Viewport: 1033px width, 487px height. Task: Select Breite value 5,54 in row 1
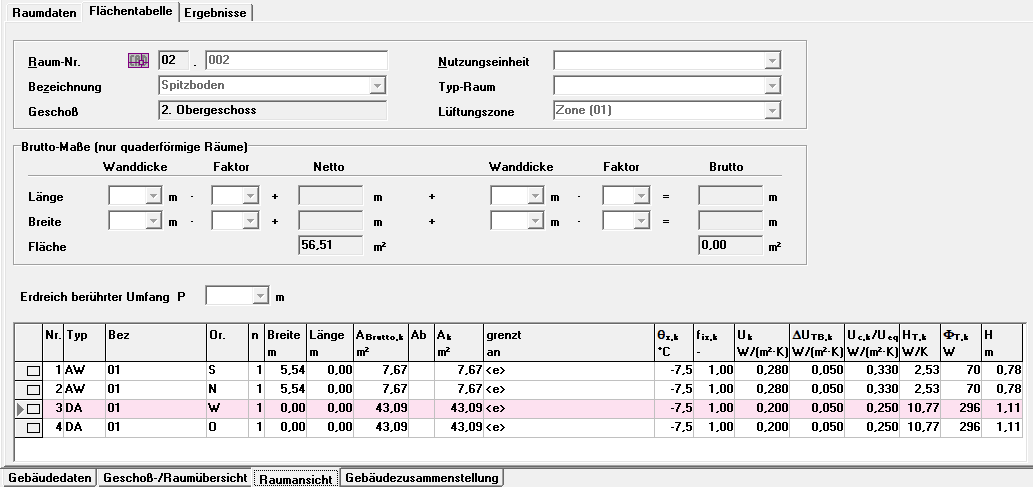(285, 371)
